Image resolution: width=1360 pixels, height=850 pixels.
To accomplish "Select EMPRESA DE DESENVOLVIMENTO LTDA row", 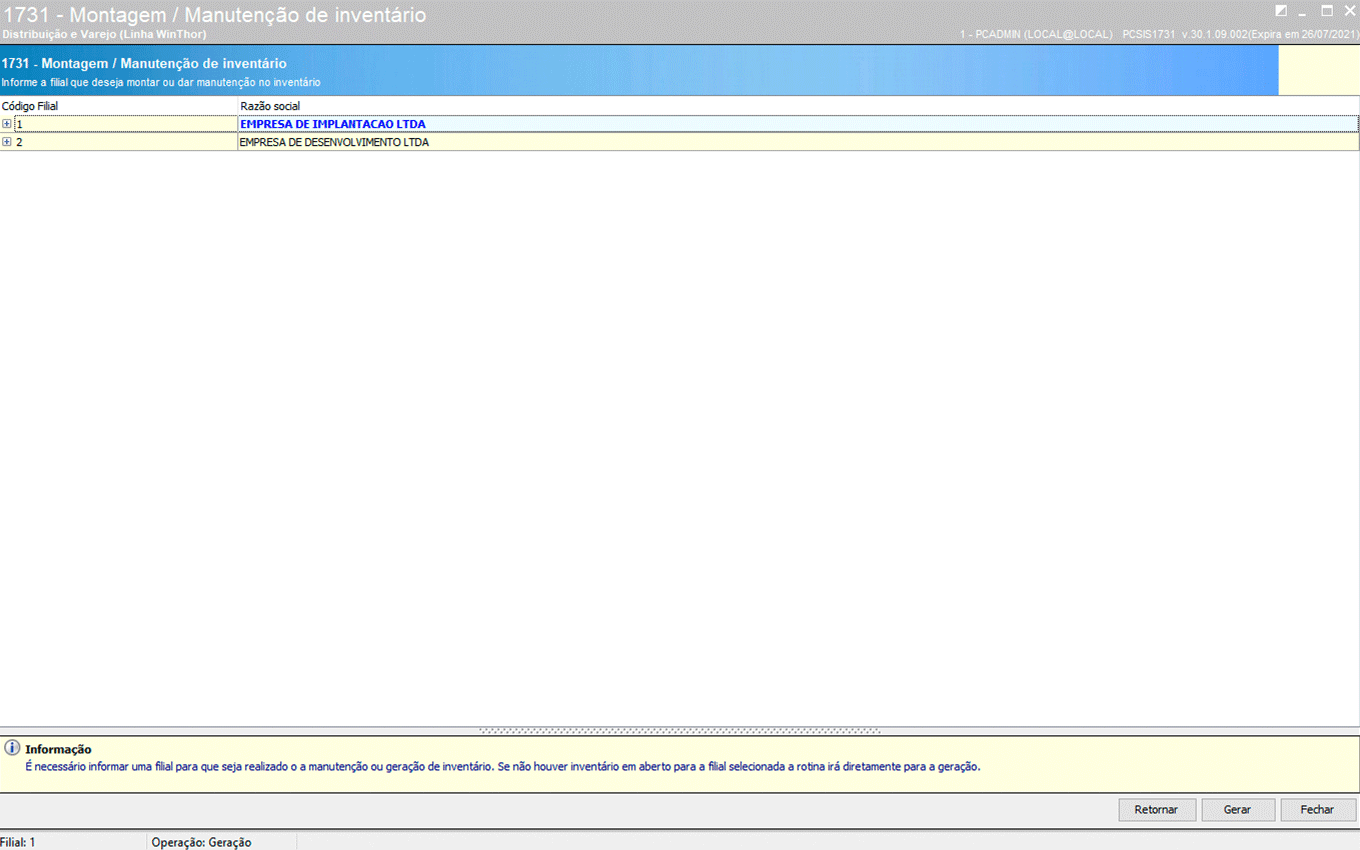I will 334,142.
